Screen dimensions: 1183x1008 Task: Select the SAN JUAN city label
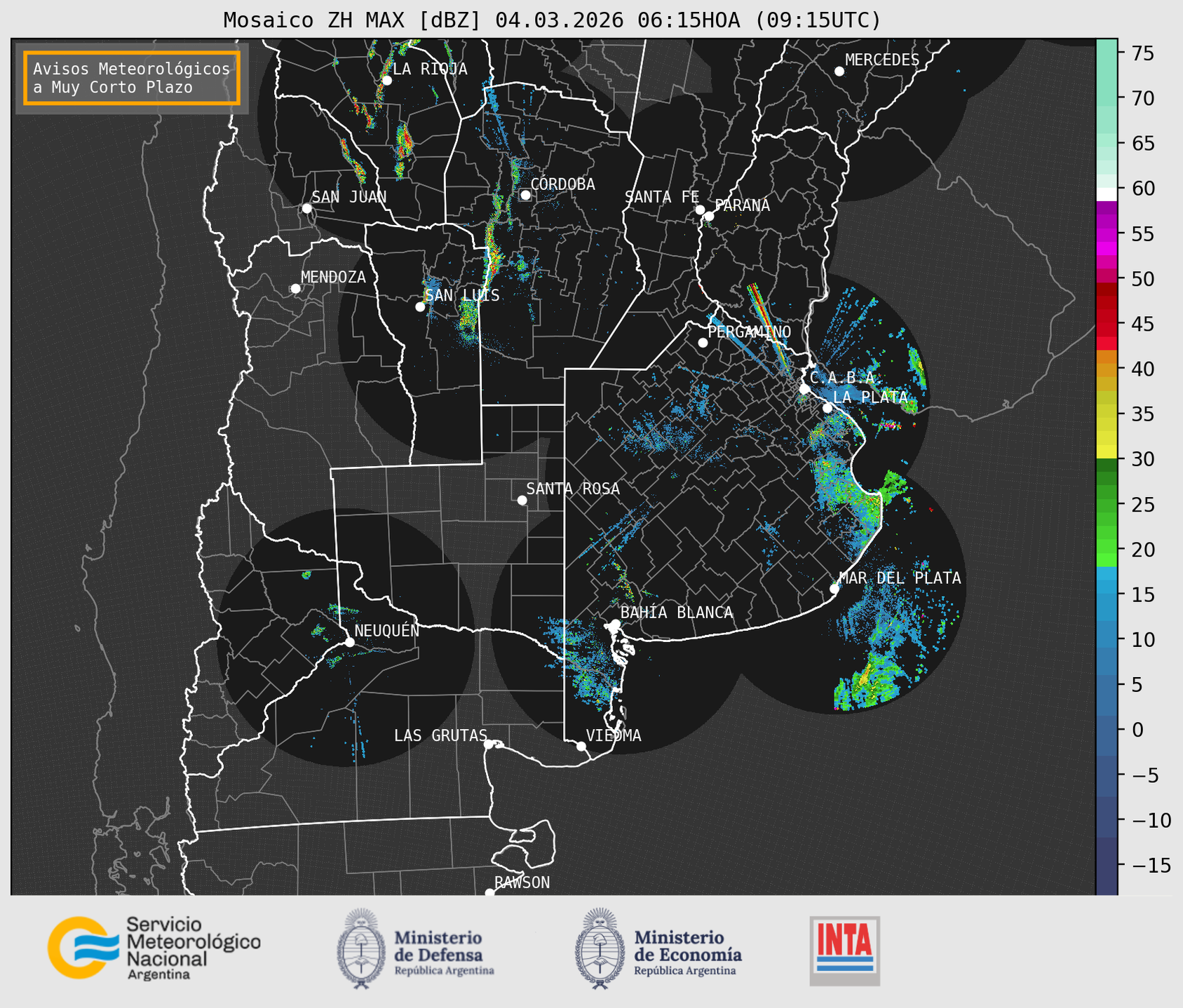coord(349,197)
